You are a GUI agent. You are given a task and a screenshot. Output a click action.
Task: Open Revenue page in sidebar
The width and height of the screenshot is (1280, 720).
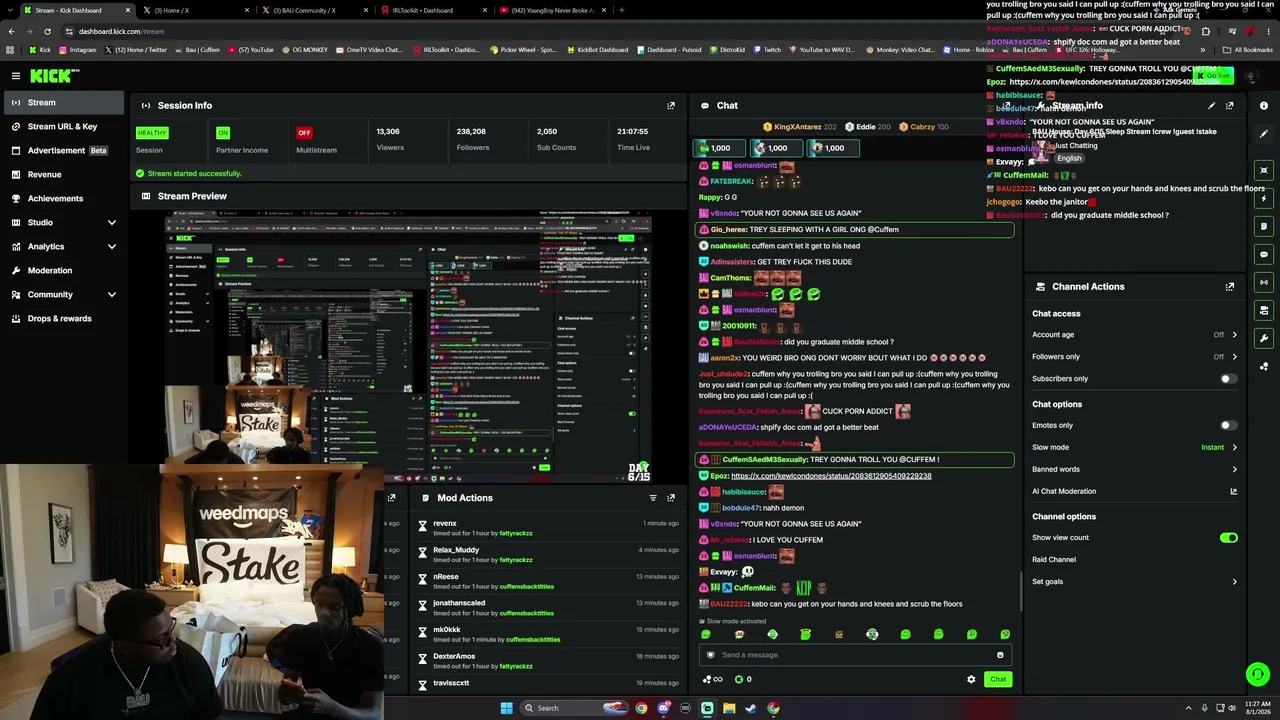point(64,174)
